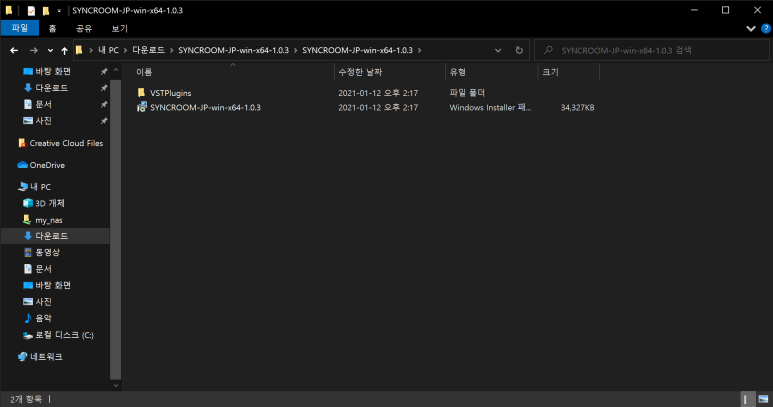This screenshot has height=407, width=773.
Task: Click the forward navigation arrow
Action: coord(34,50)
